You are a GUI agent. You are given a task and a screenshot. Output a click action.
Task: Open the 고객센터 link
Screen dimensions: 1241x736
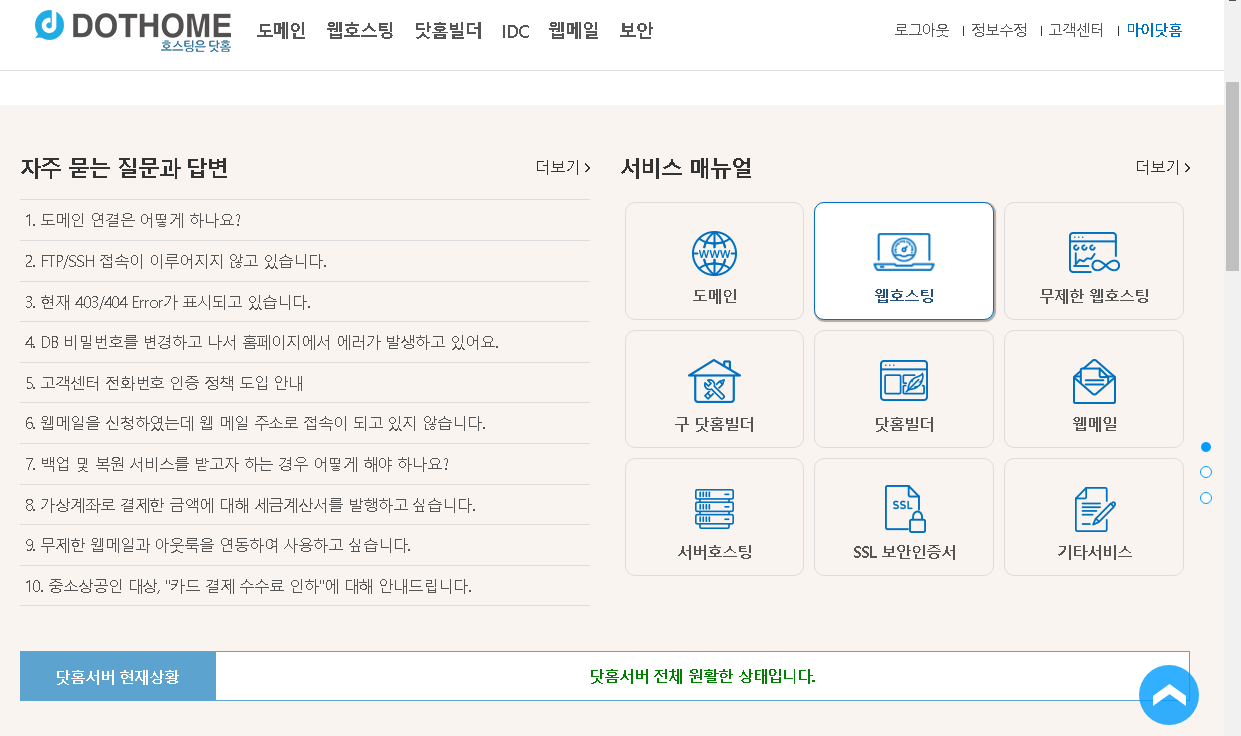pos(1076,31)
